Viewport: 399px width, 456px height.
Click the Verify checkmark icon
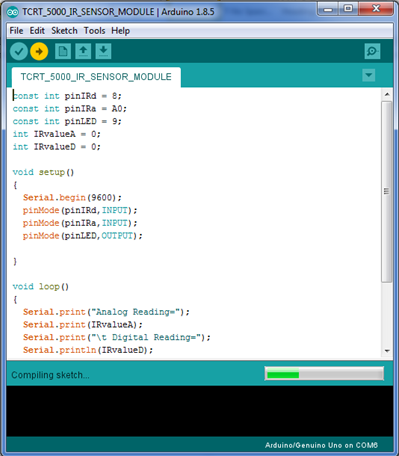click(19, 52)
